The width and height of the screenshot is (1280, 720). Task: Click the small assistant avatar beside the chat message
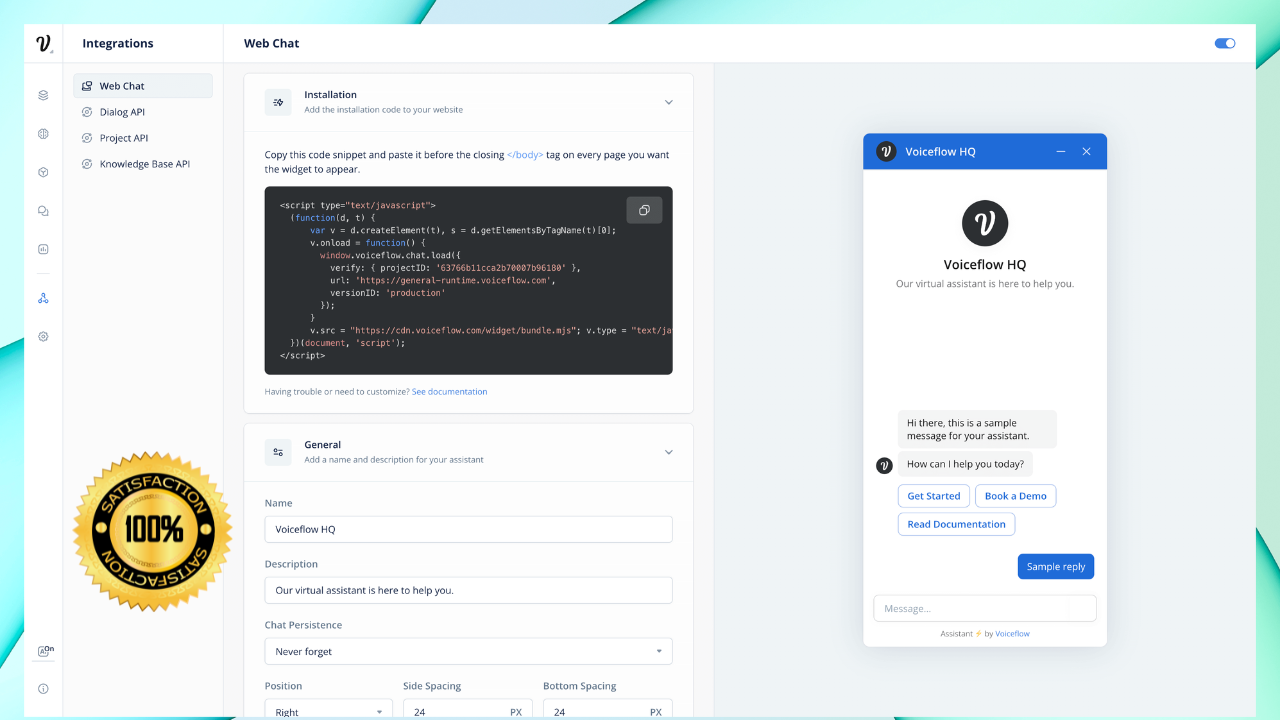[x=884, y=465]
